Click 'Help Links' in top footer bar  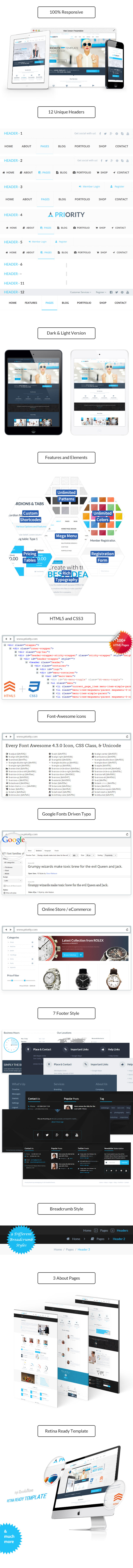[114, 1049]
